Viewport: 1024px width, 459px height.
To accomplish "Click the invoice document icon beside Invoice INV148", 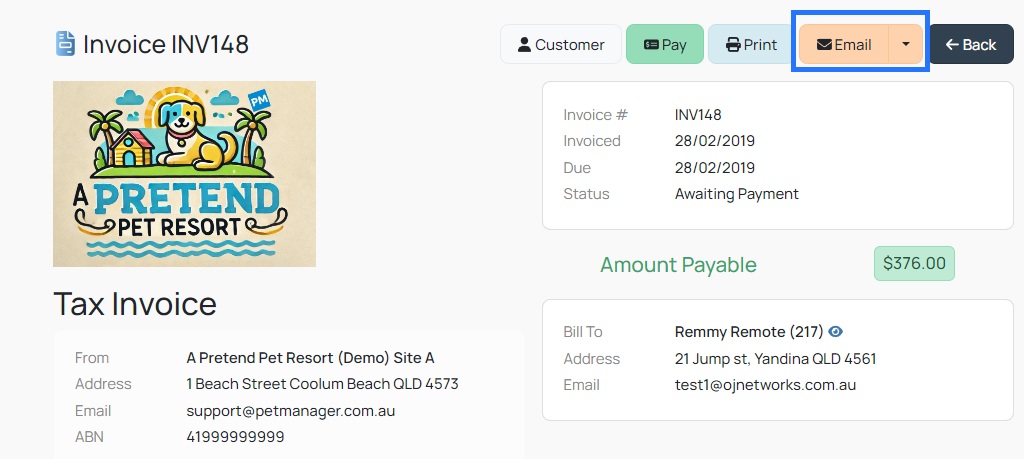I will 65,44.
